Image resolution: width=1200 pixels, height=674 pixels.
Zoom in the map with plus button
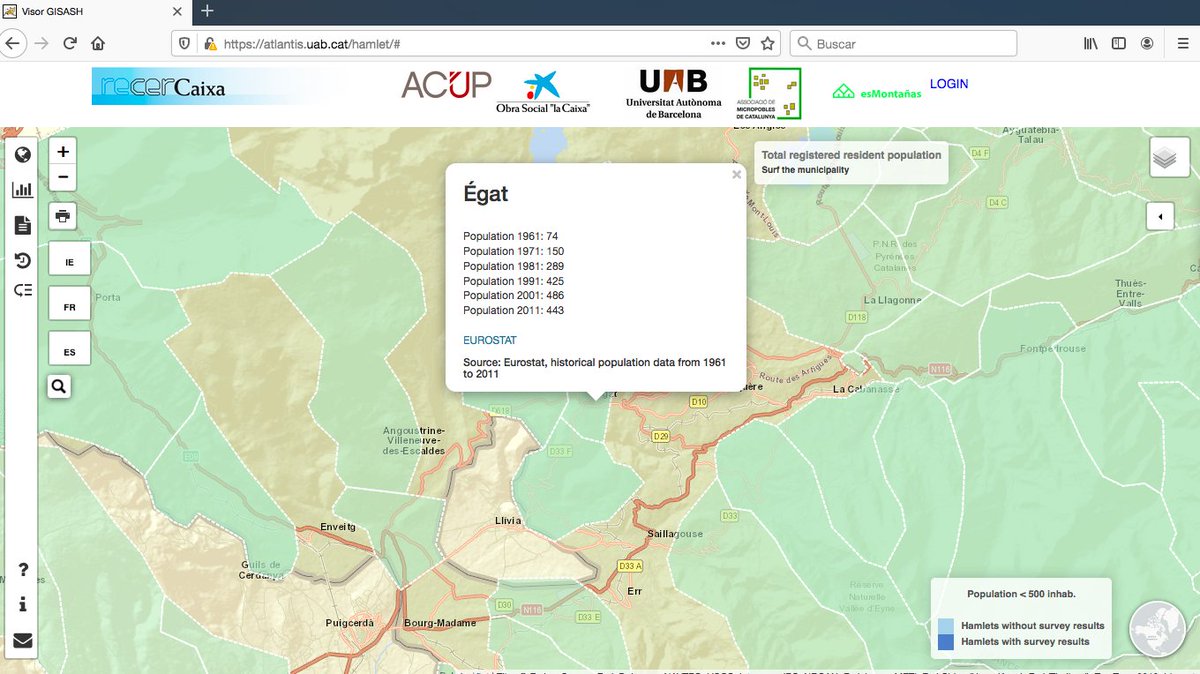[x=63, y=152]
